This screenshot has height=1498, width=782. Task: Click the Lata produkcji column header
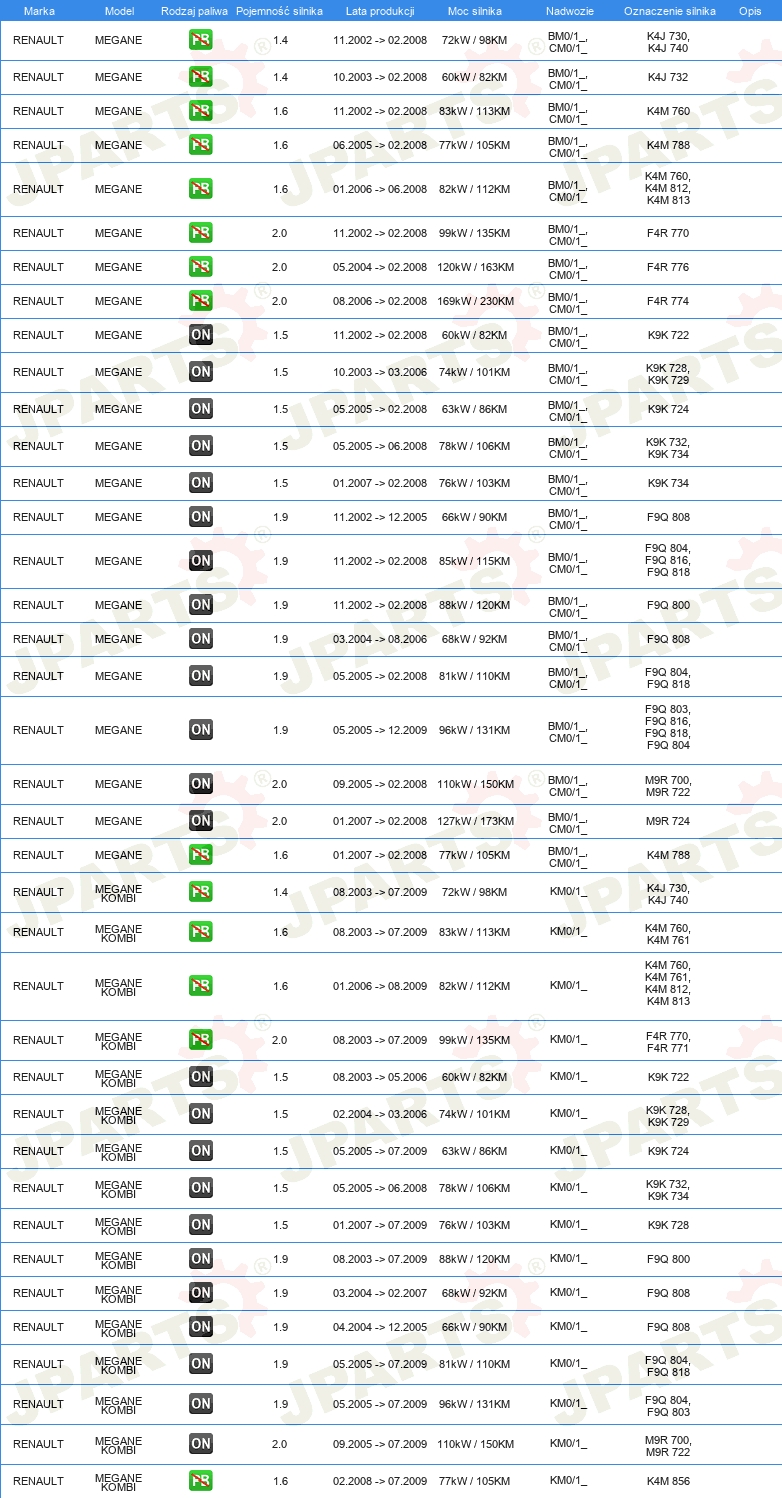pyautogui.click(x=380, y=11)
